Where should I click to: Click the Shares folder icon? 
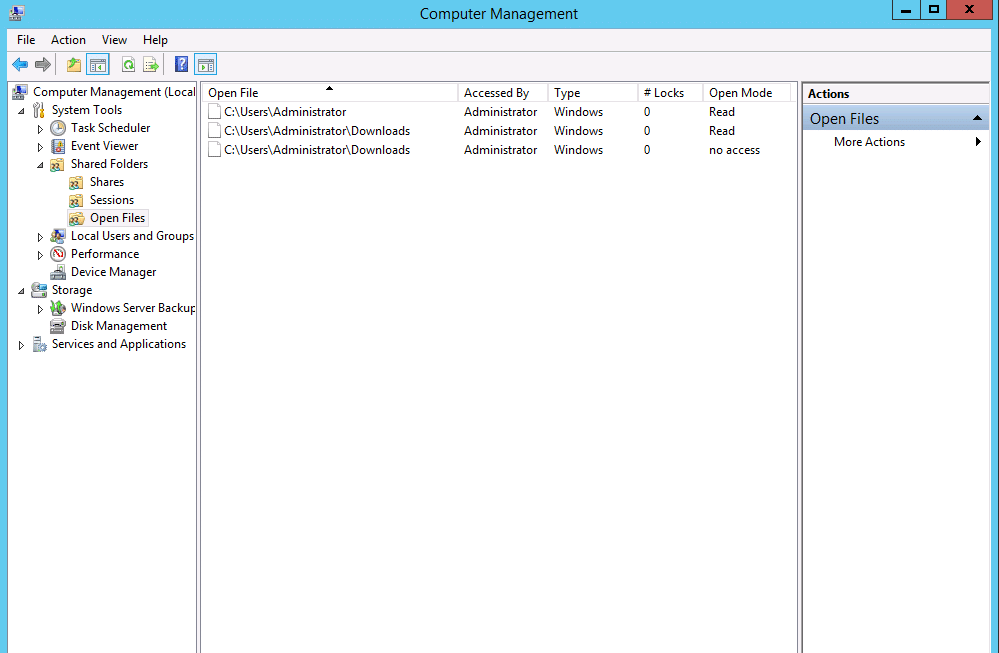click(x=76, y=182)
